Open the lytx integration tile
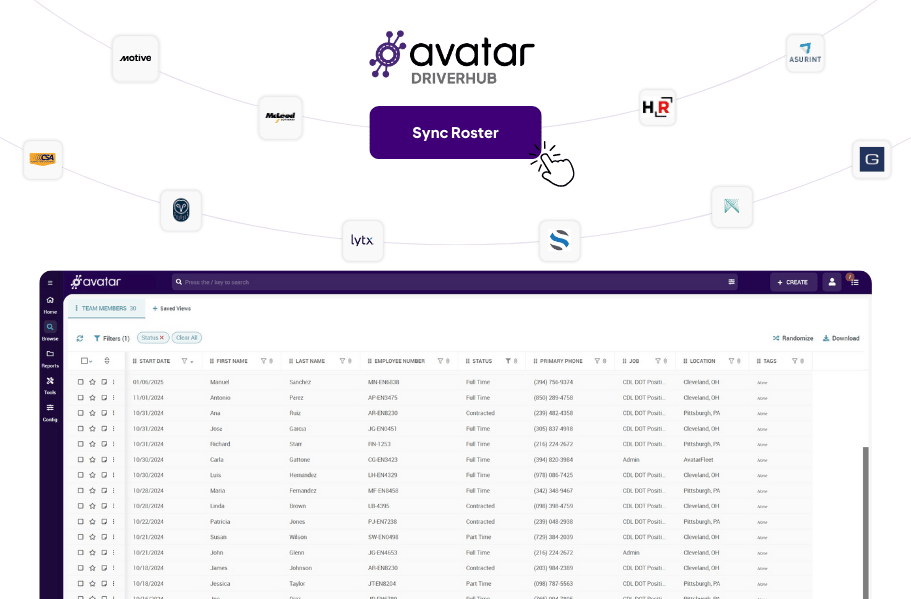911x599 pixels. pos(363,241)
